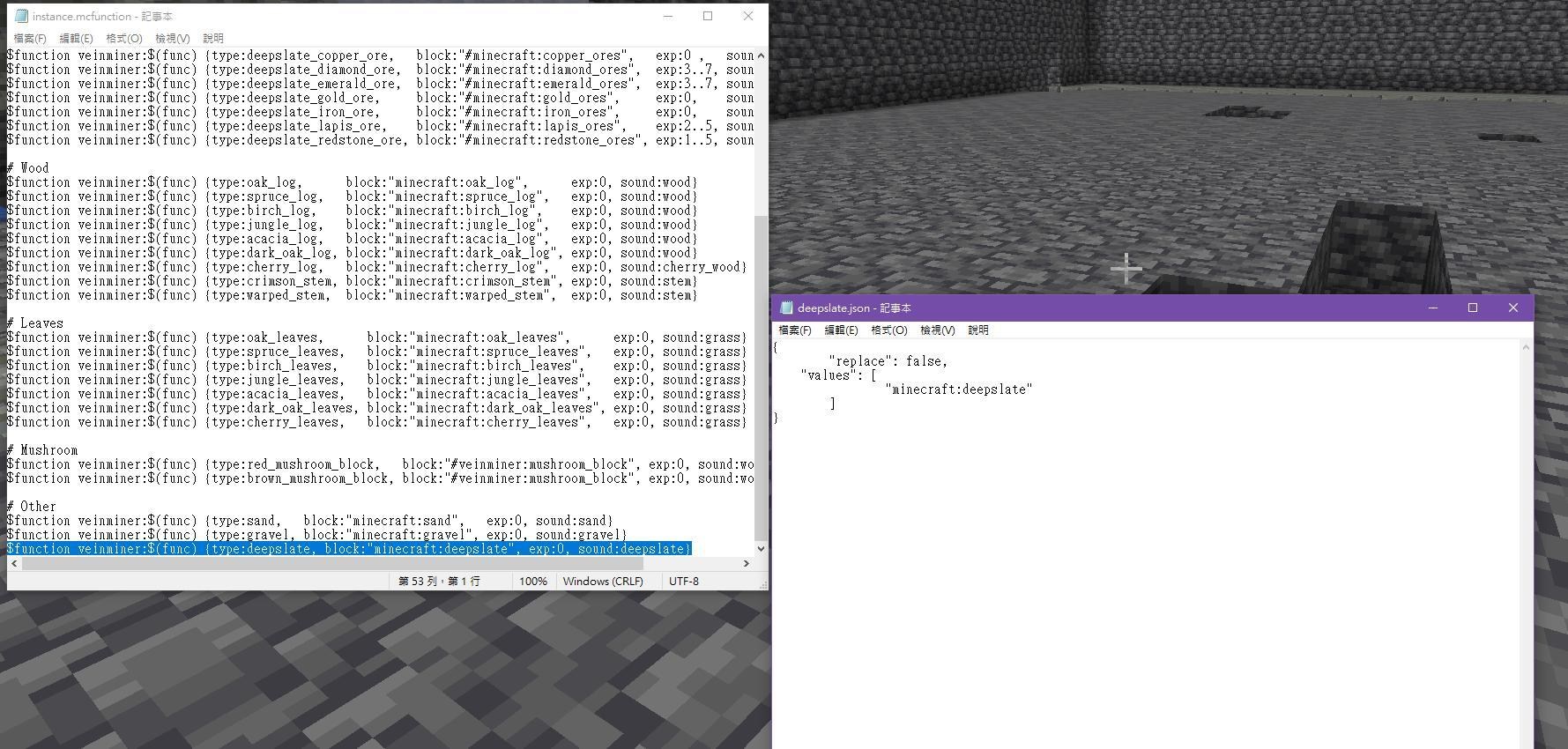Click the type:oak_log function line
Screen dimensions: 1568x749
tap(353, 182)
